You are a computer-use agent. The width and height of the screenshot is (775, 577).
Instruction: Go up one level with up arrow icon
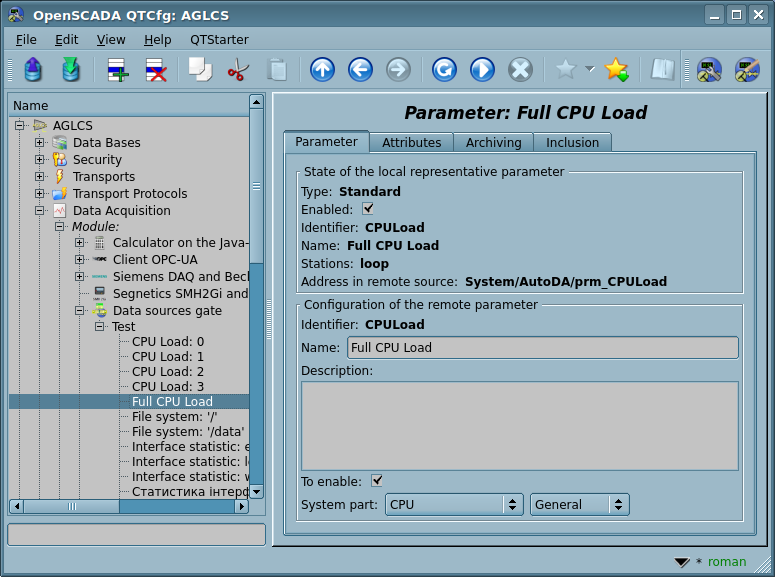tap(322, 69)
